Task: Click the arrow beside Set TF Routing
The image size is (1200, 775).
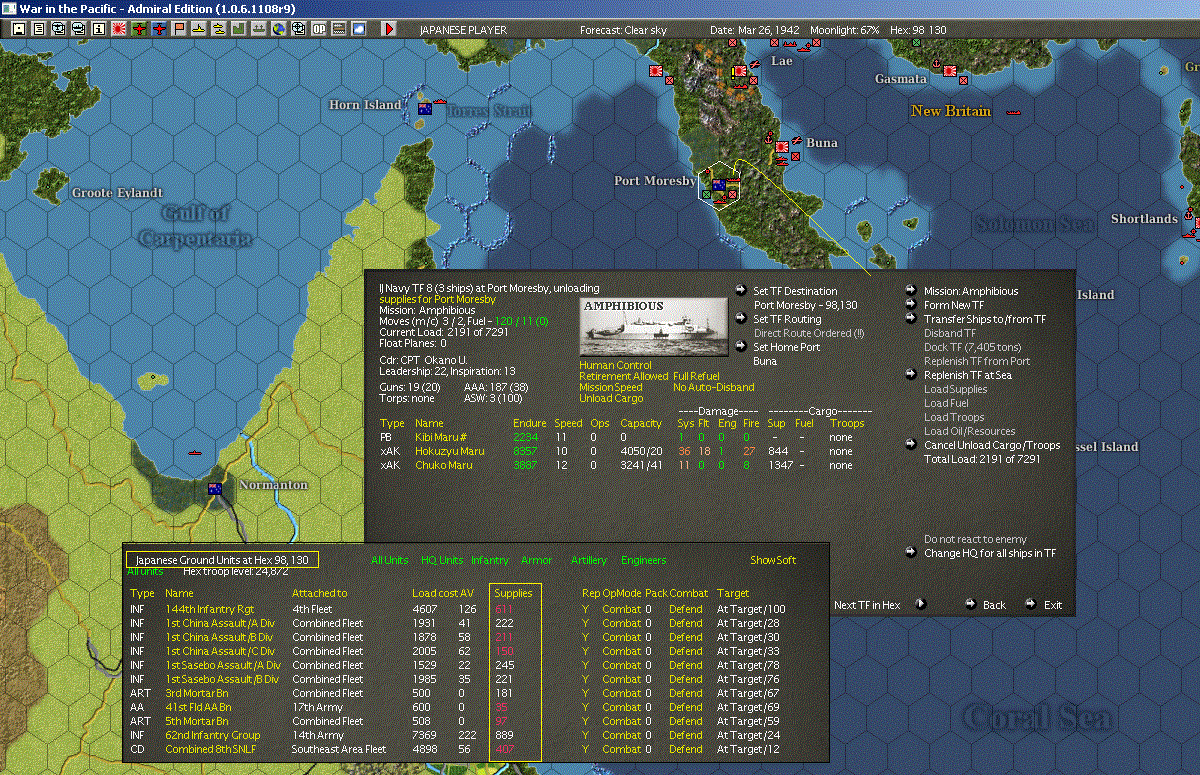Action: pos(741,319)
